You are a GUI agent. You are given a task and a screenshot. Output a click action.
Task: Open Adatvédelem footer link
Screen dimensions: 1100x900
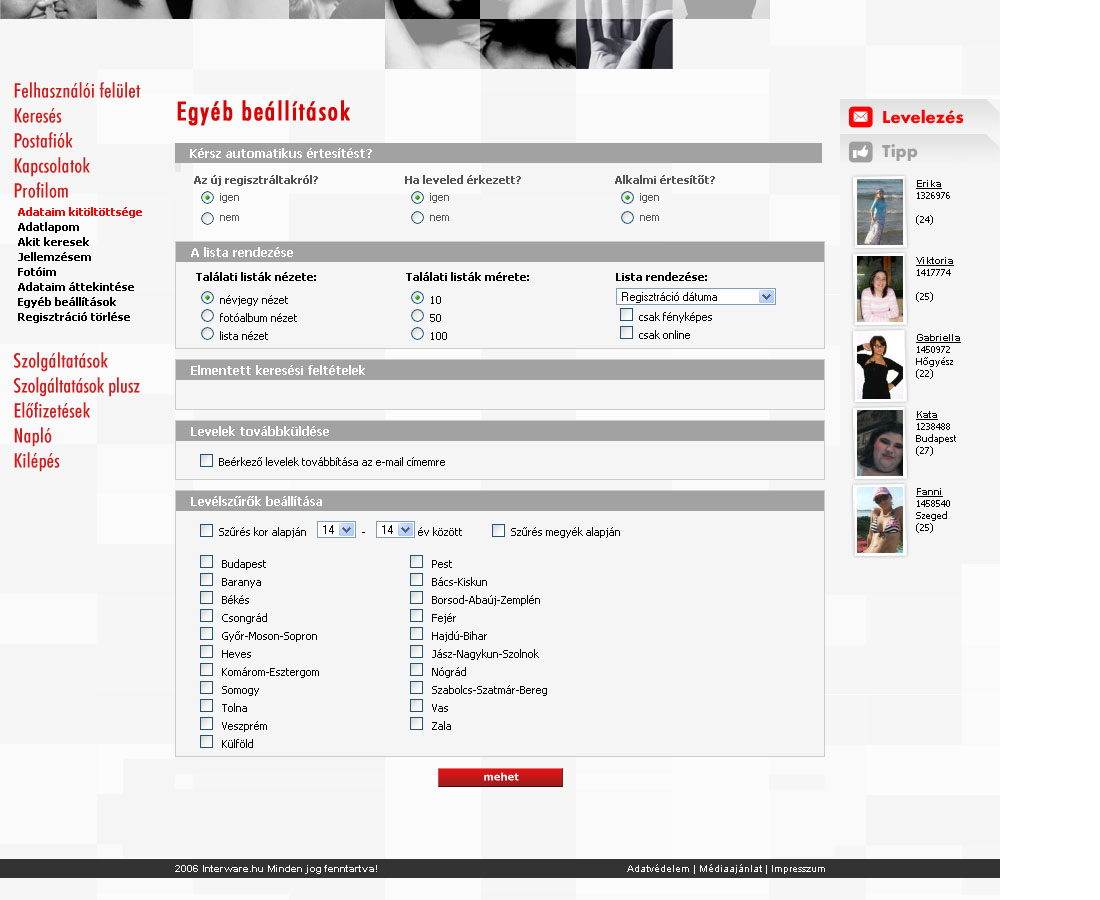point(658,868)
